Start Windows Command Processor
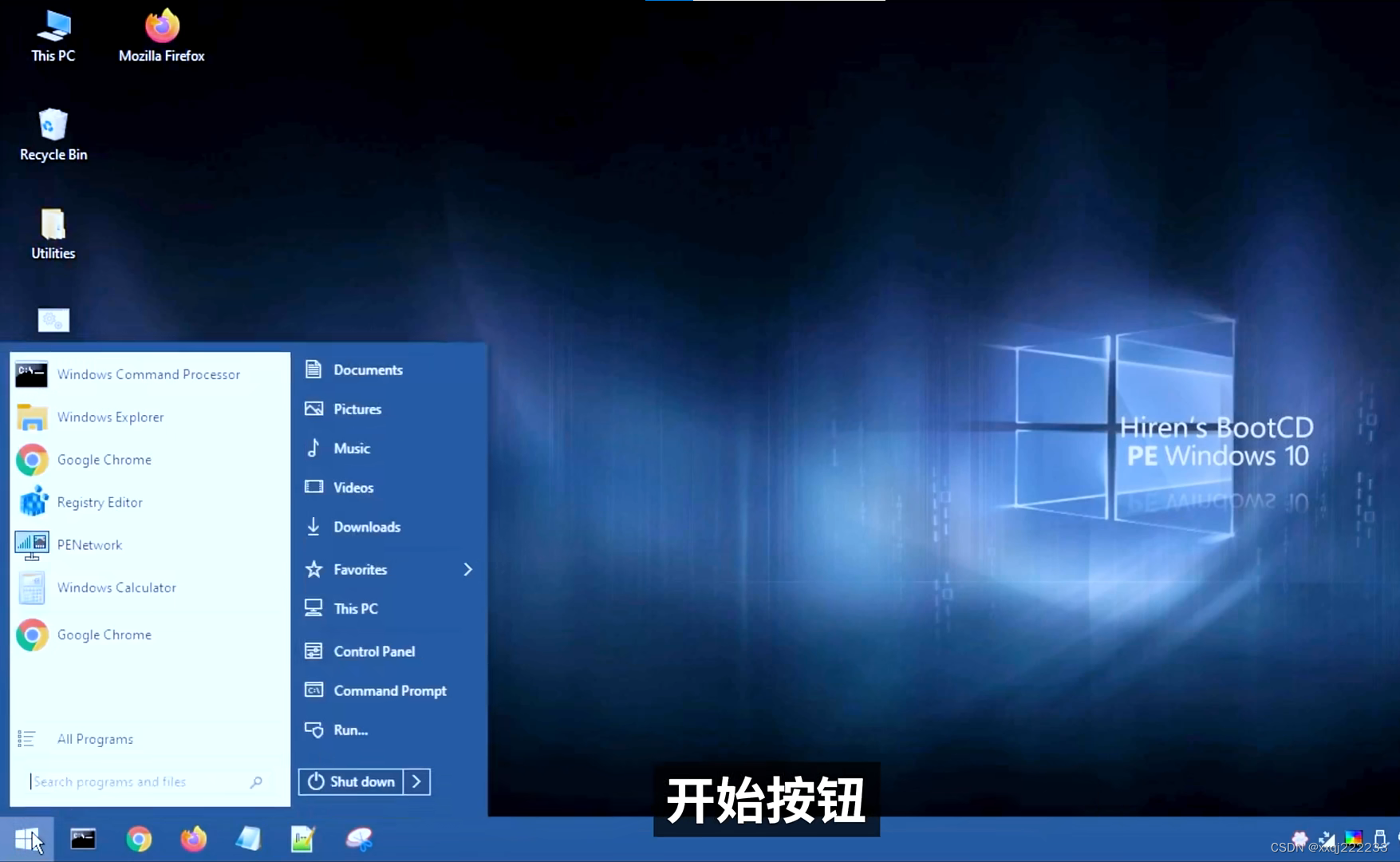This screenshot has height=862, width=1400. pyautogui.click(x=148, y=374)
